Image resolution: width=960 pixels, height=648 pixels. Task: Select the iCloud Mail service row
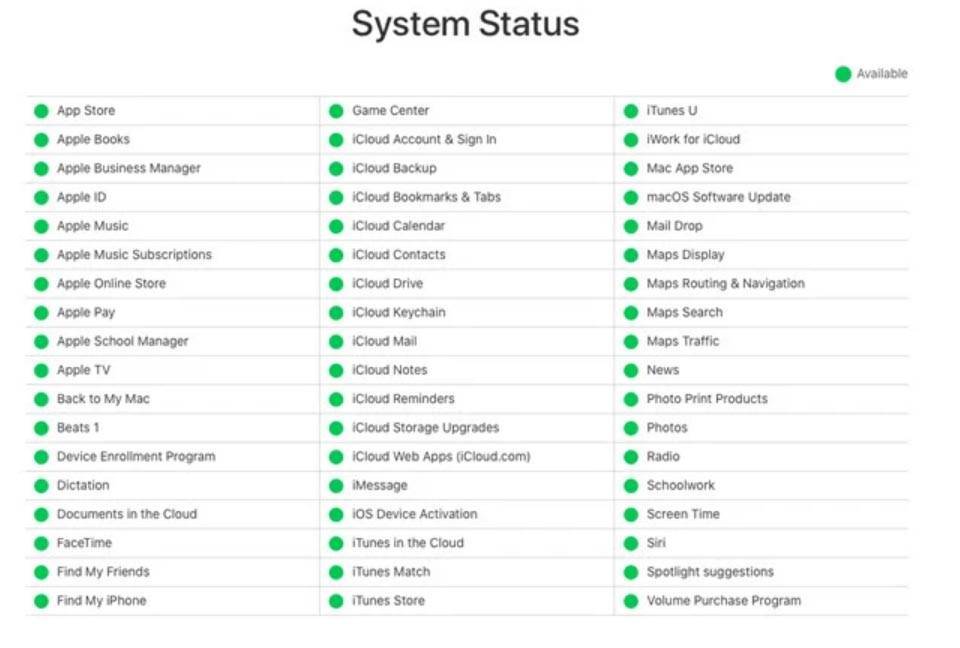(384, 341)
